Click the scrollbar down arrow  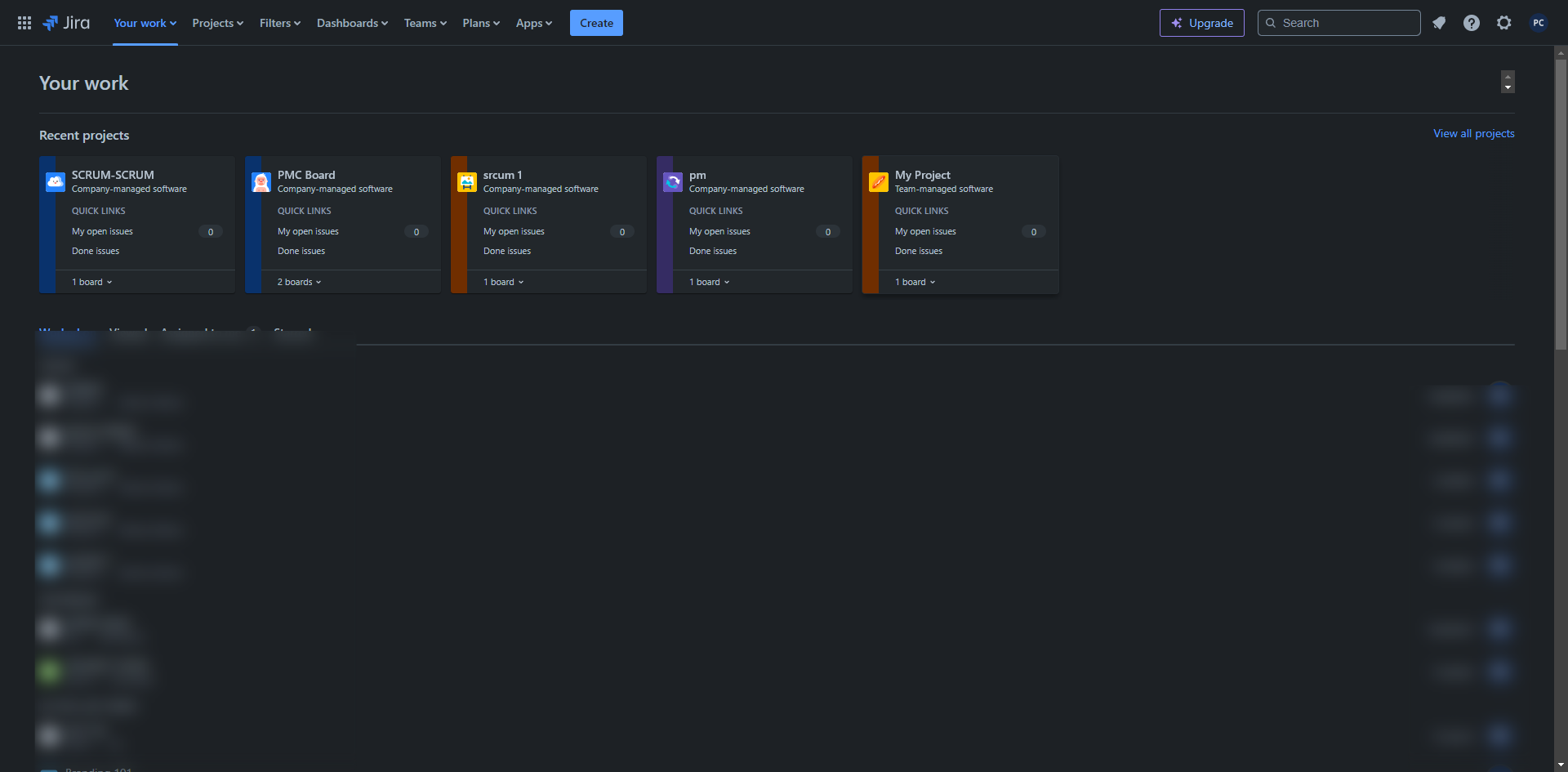pyautogui.click(x=1561, y=765)
